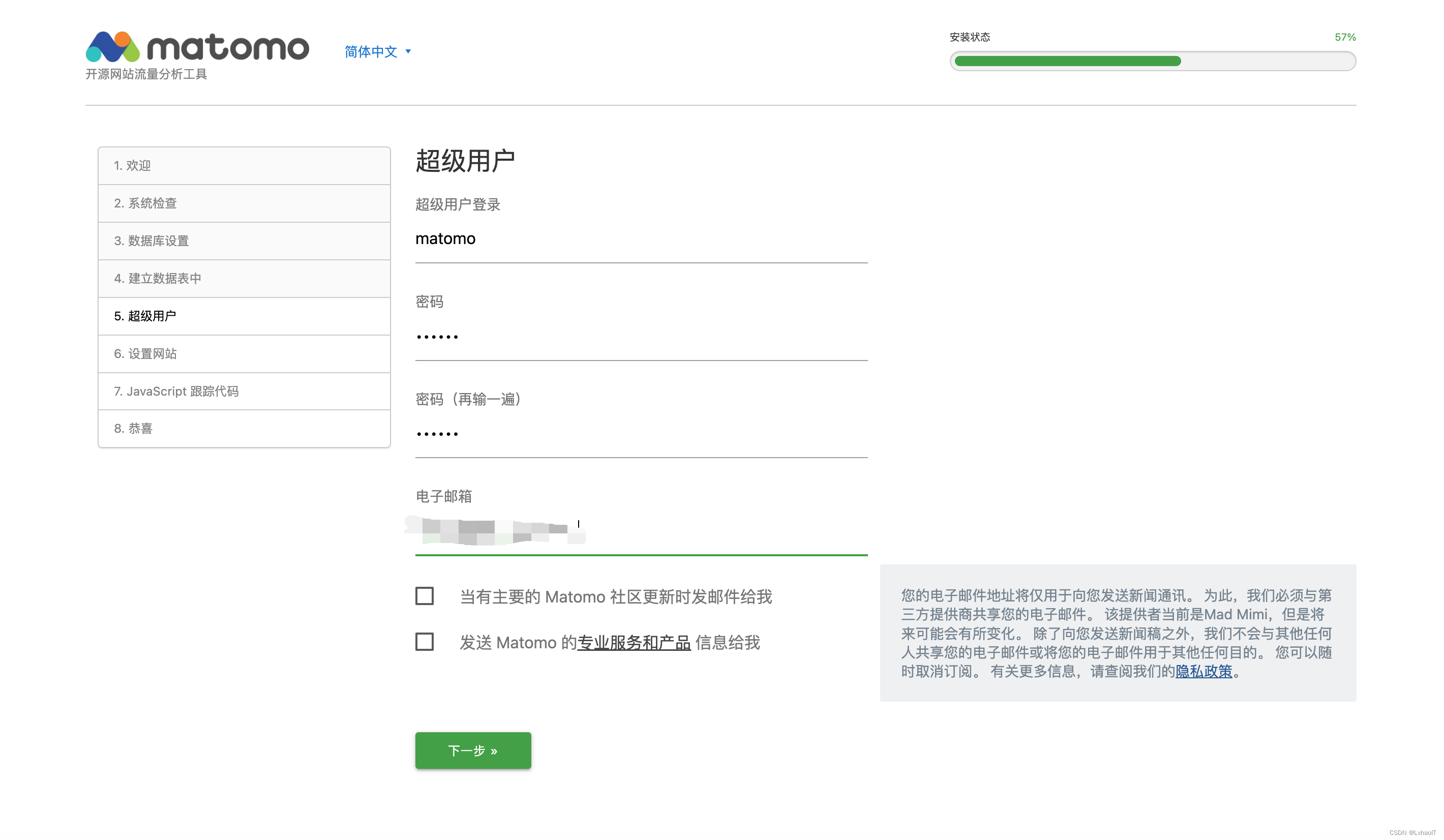Select step 2. 系统检查
This screenshot has height=840, width=1444.
(x=244, y=203)
